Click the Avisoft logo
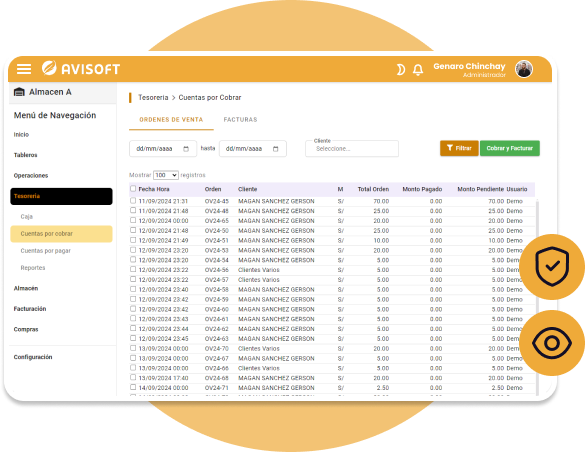 pyautogui.click(x=81, y=69)
